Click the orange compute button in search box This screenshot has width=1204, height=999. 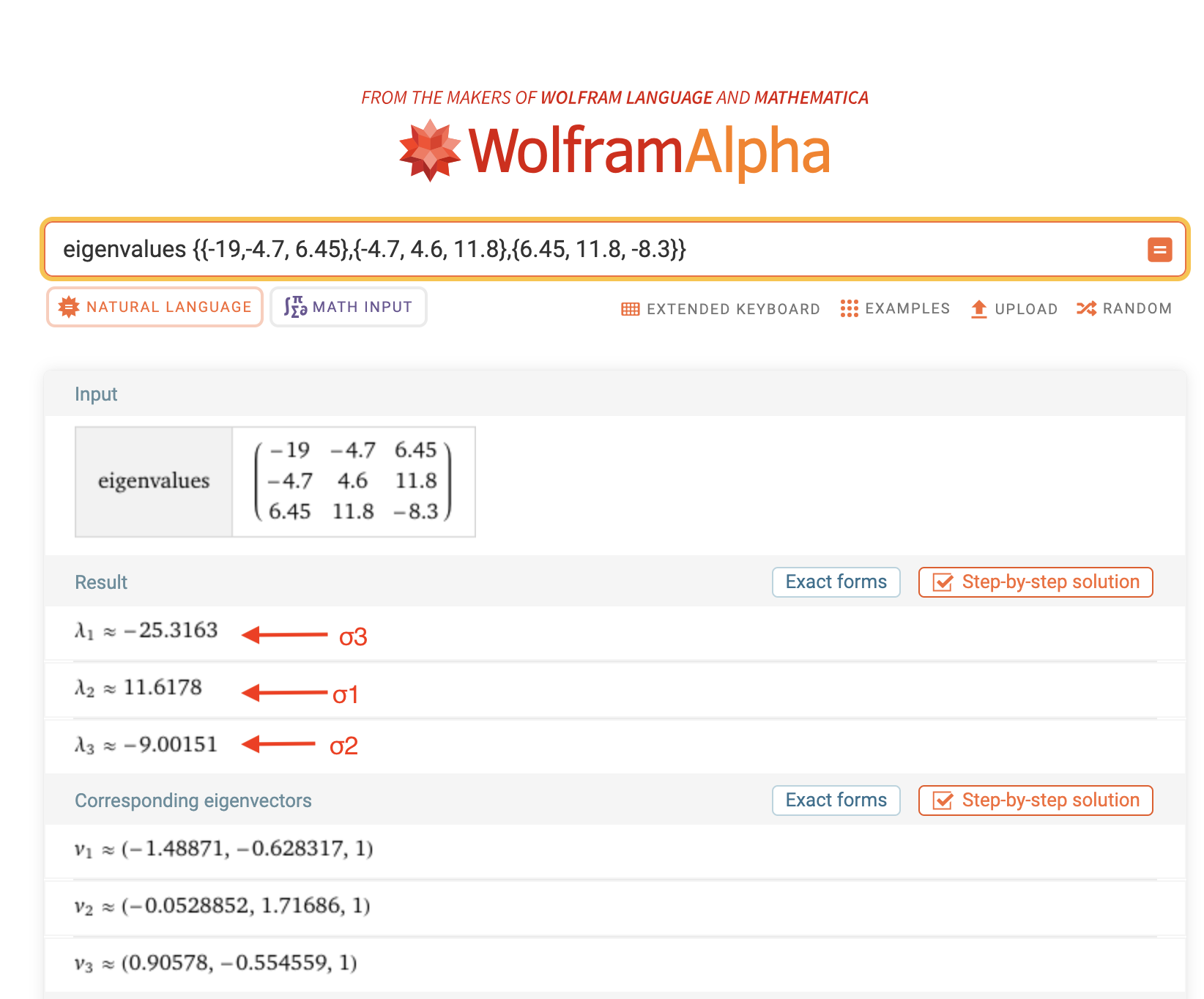point(1159,250)
